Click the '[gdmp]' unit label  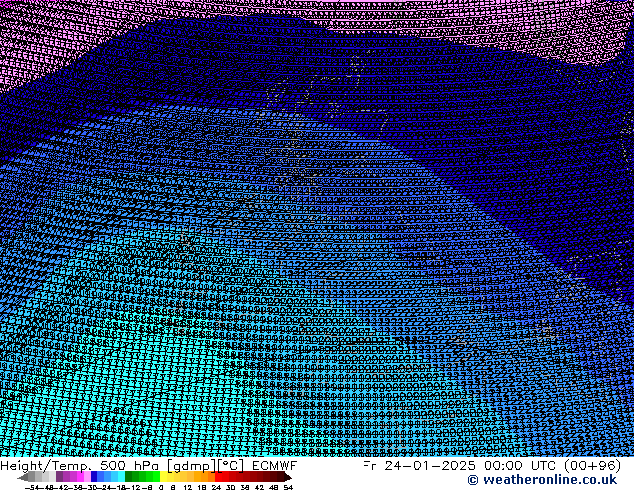point(192,467)
